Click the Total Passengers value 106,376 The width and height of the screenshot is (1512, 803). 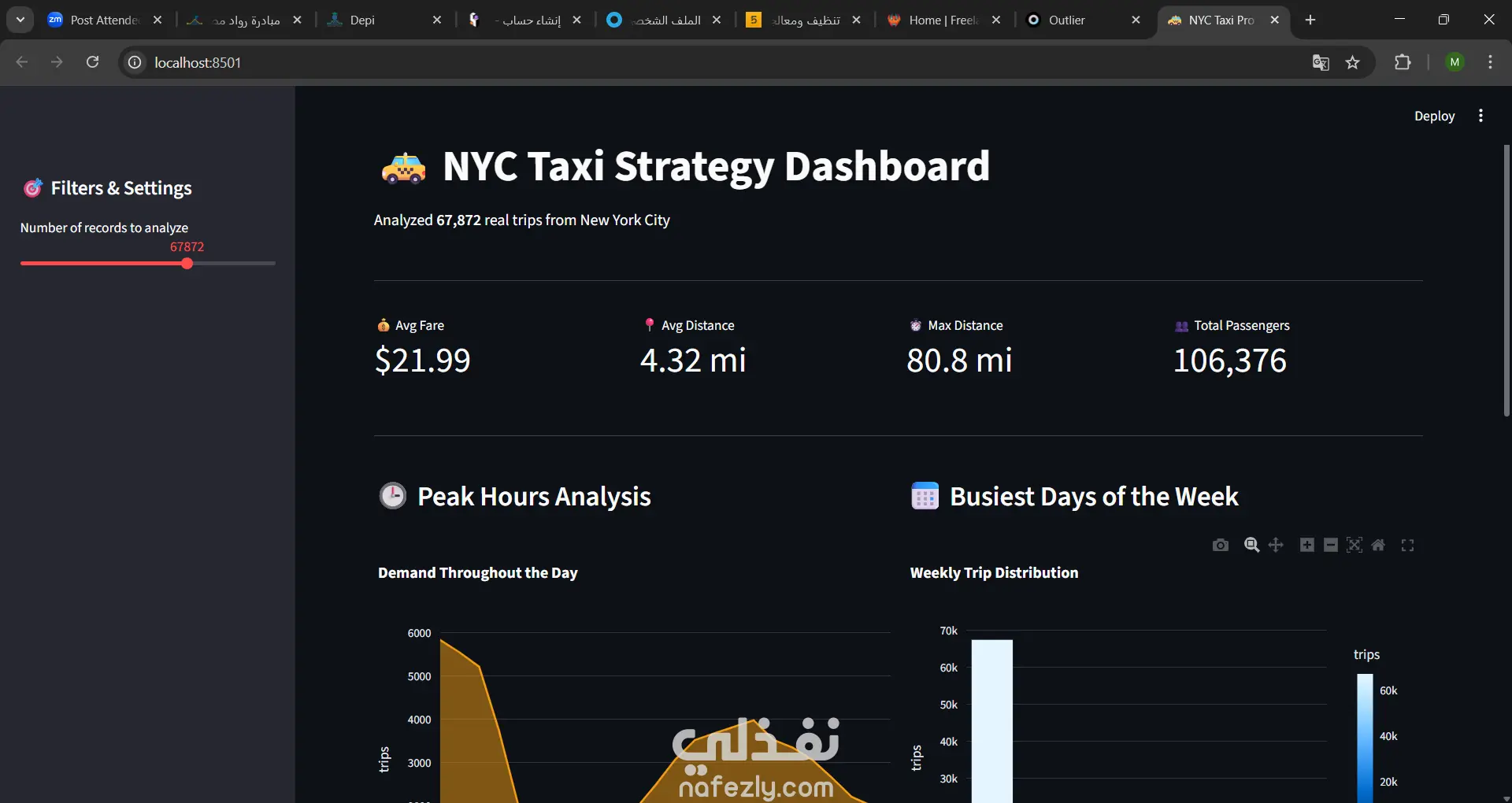pos(1230,361)
